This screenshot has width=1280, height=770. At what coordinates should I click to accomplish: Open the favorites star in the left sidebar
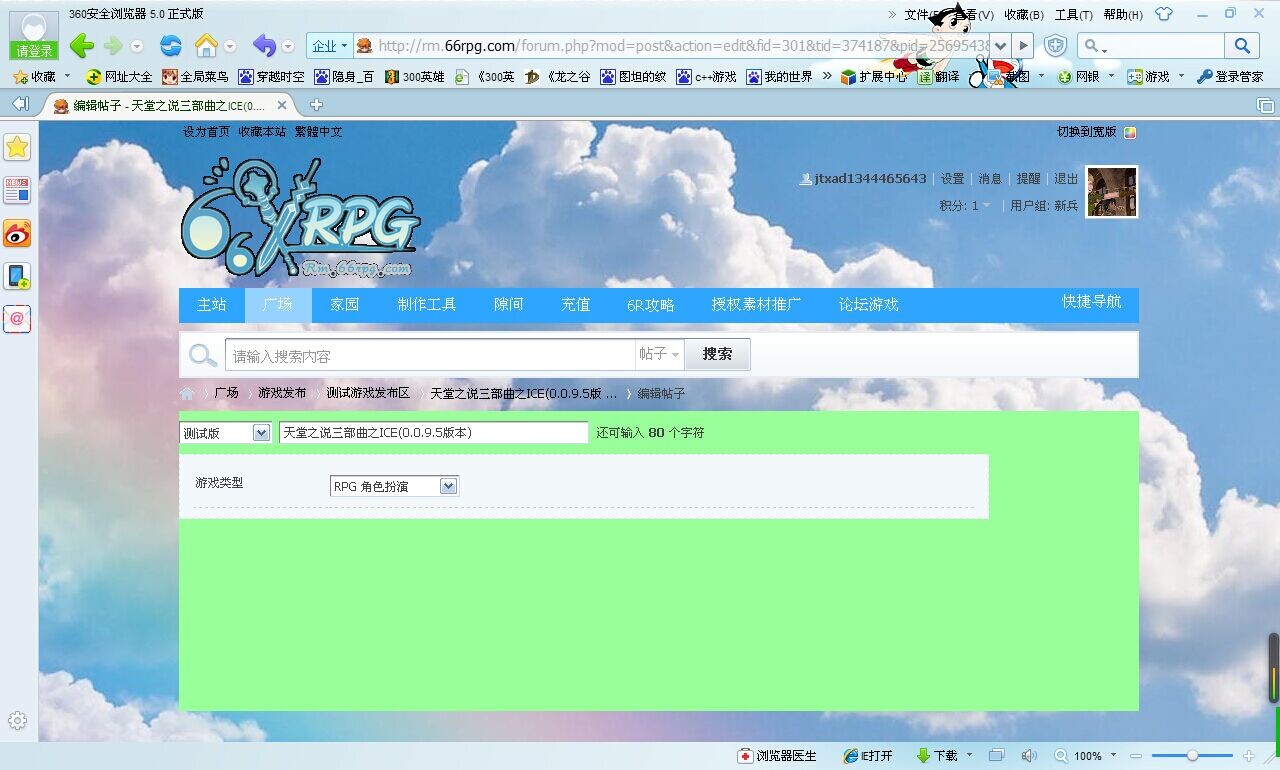17,148
